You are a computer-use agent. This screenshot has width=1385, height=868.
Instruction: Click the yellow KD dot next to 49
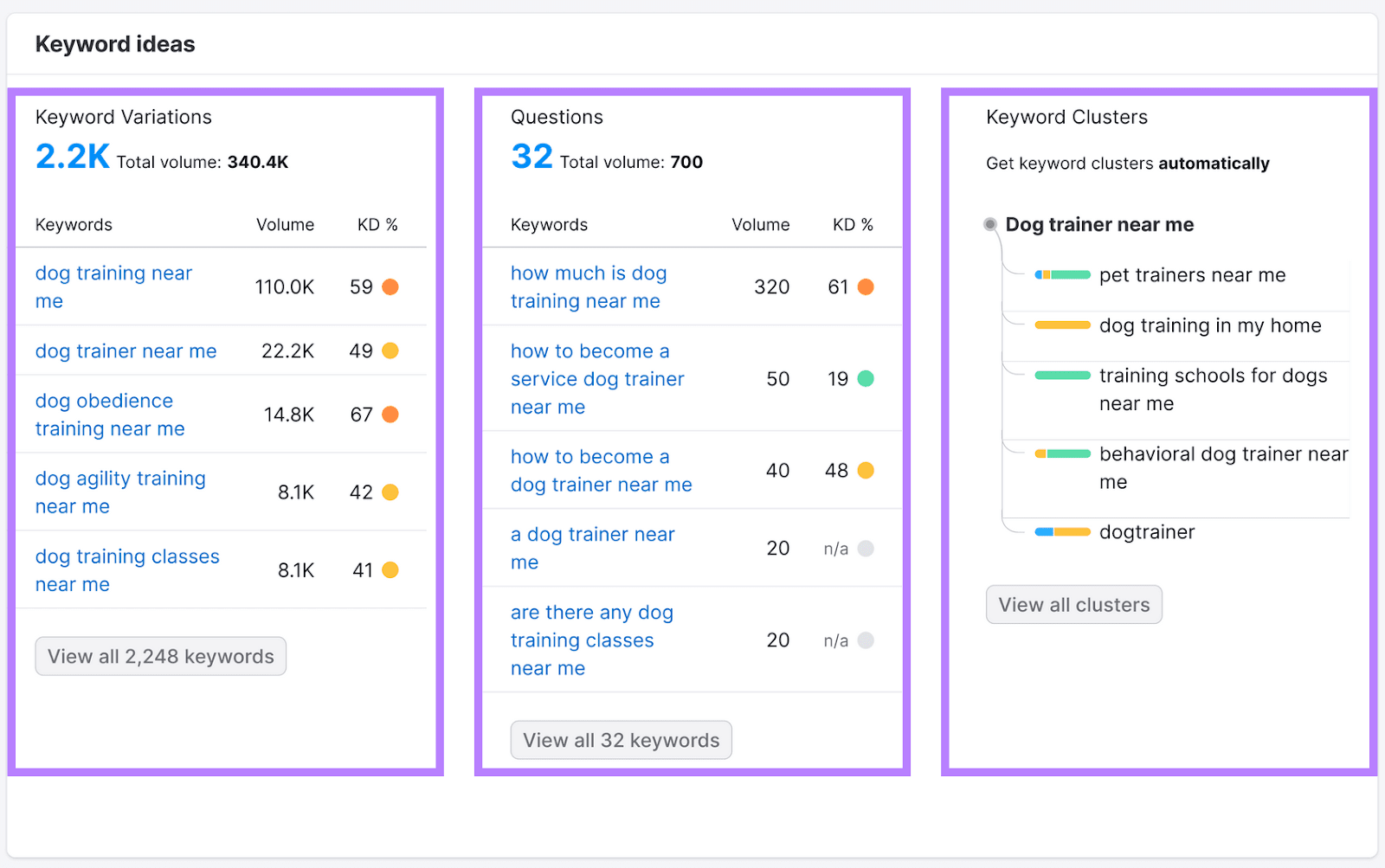pyautogui.click(x=390, y=350)
